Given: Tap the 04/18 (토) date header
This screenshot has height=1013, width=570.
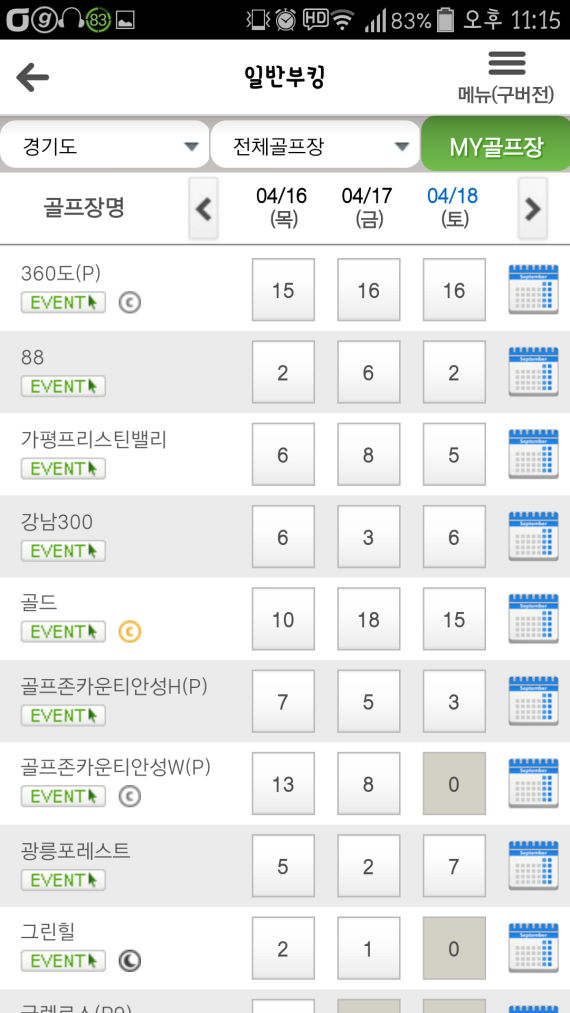Looking at the screenshot, I should (453, 208).
